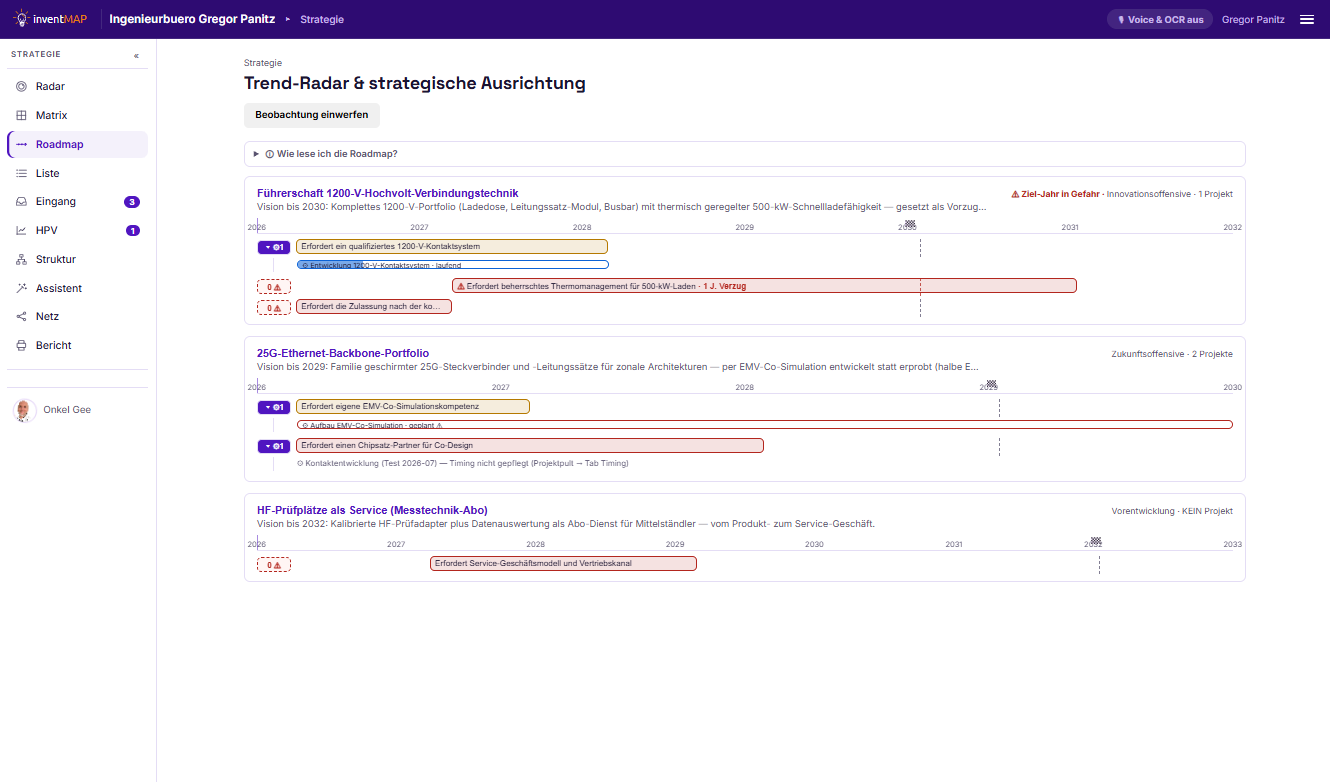Click the Bericht printer icon
The width and height of the screenshot is (1330, 782).
22,346
